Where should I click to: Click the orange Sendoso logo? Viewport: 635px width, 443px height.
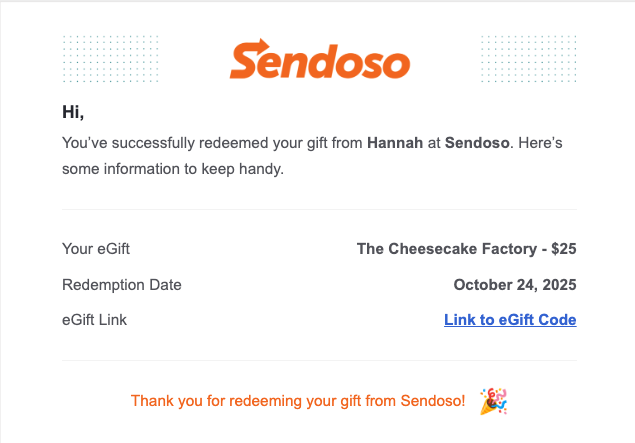[319, 59]
